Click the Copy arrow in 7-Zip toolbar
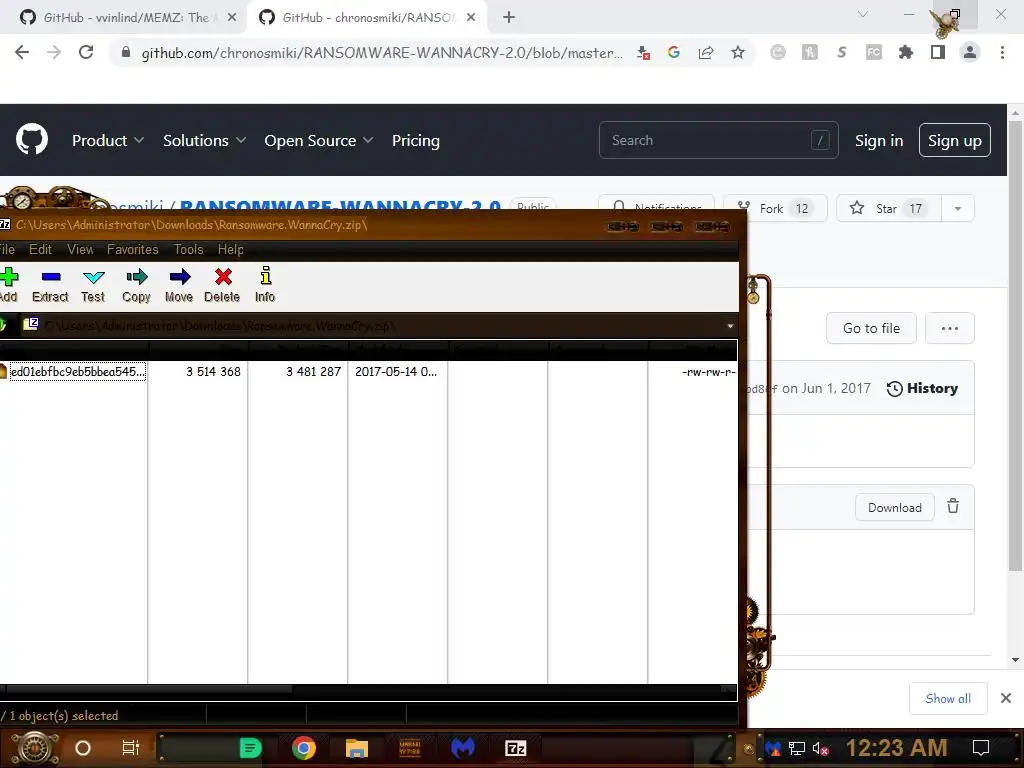This screenshot has height=768, width=1024. coord(136,286)
